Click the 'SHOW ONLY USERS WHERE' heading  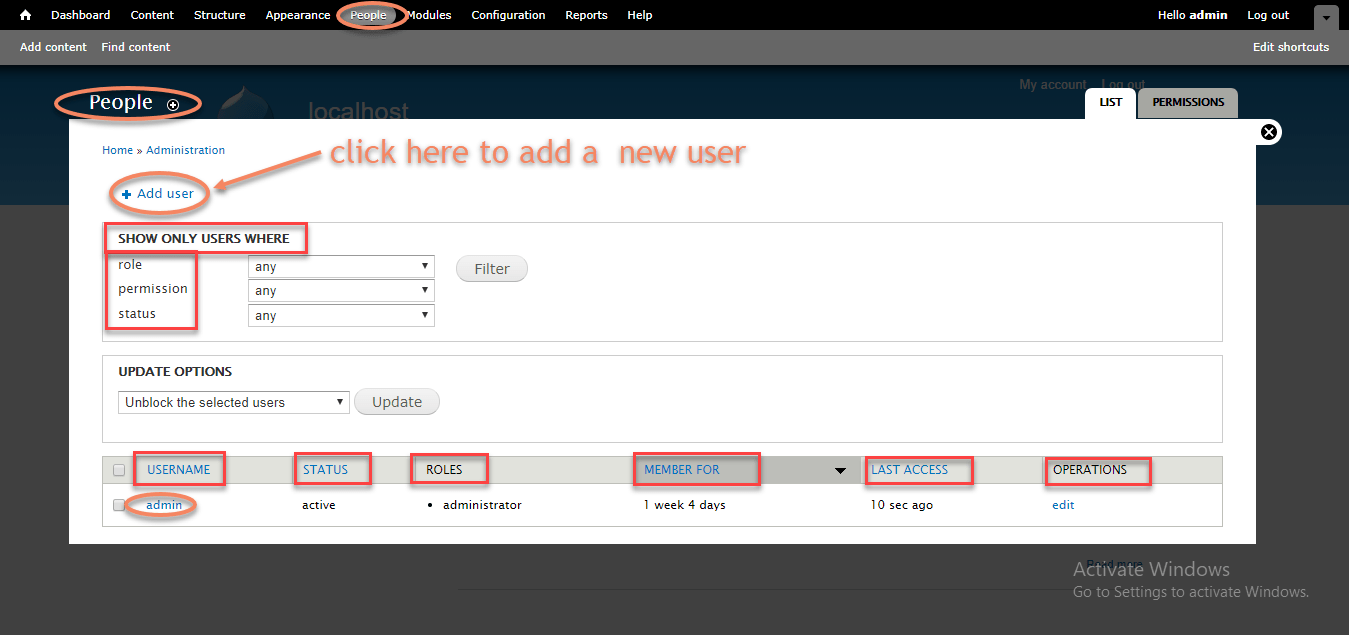coord(204,239)
